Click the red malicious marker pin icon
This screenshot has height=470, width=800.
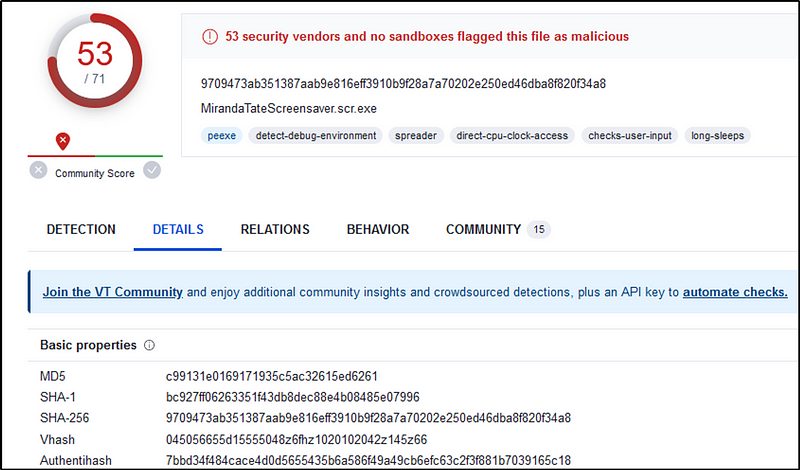click(x=62, y=141)
